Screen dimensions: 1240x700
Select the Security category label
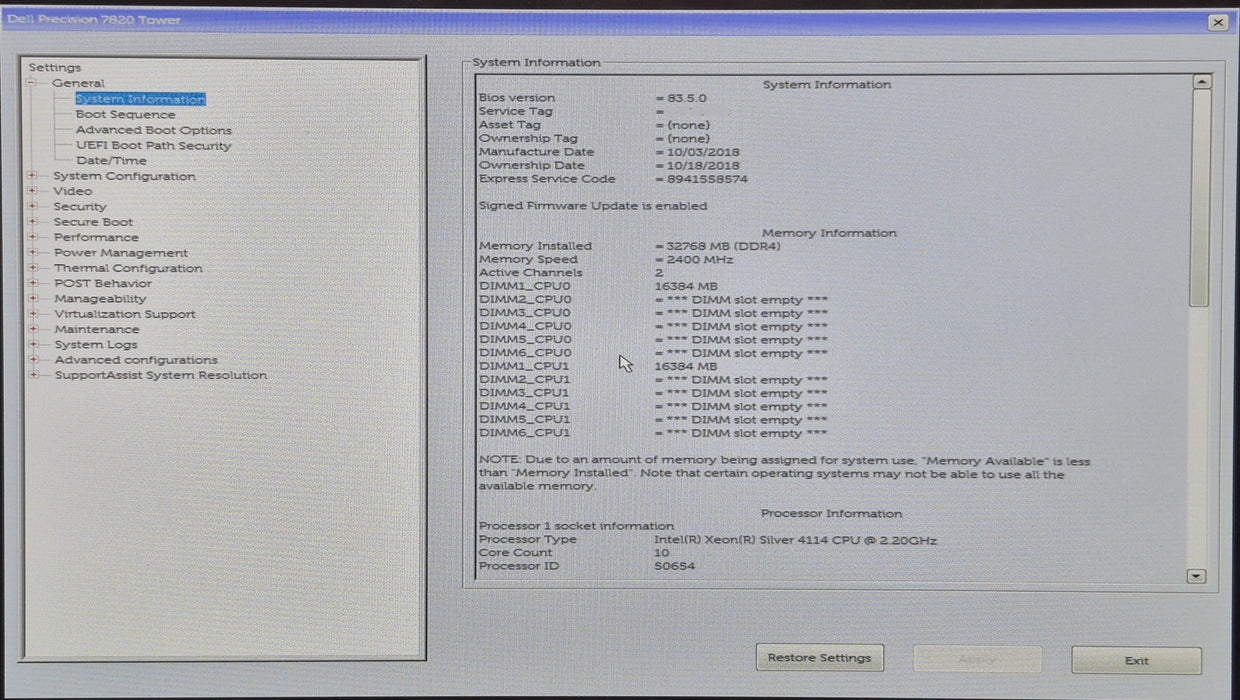click(x=80, y=206)
